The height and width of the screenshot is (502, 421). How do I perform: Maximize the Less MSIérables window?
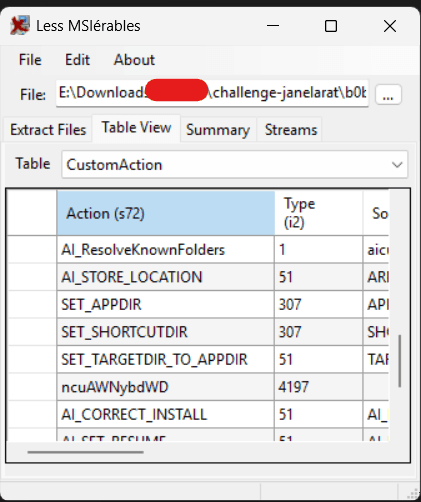pyautogui.click(x=331, y=26)
